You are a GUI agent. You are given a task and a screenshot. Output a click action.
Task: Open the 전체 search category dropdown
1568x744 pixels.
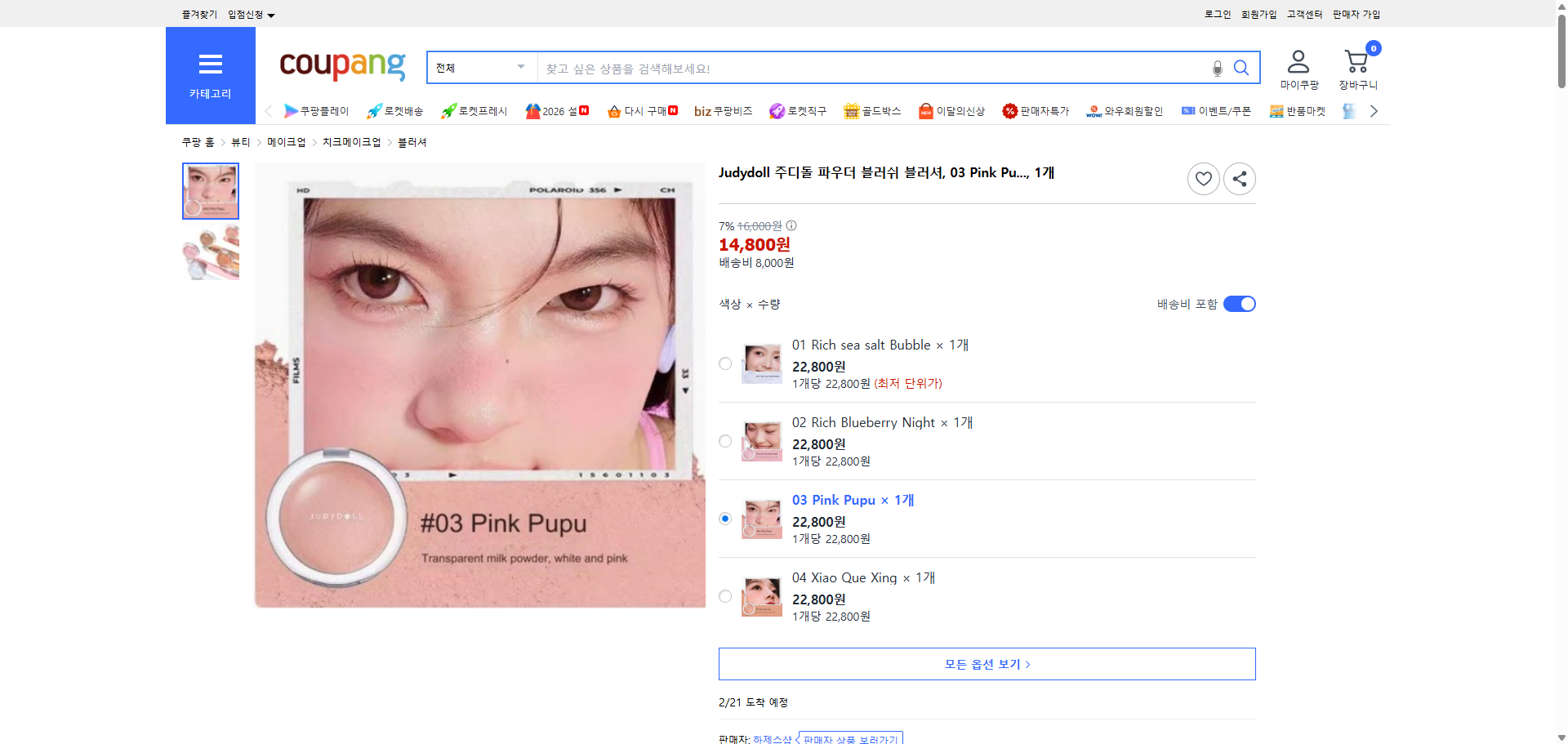480,68
